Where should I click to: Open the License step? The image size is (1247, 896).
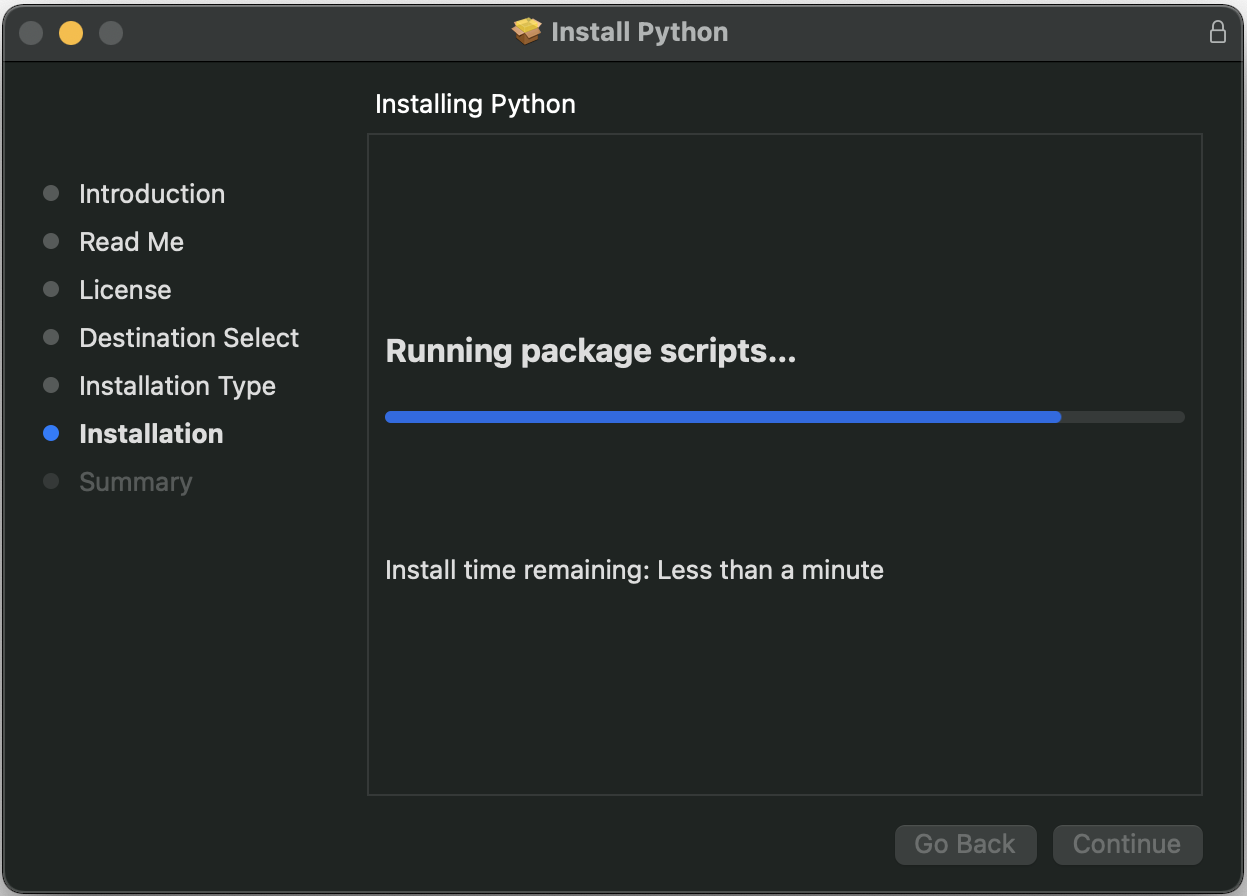(125, 290)
